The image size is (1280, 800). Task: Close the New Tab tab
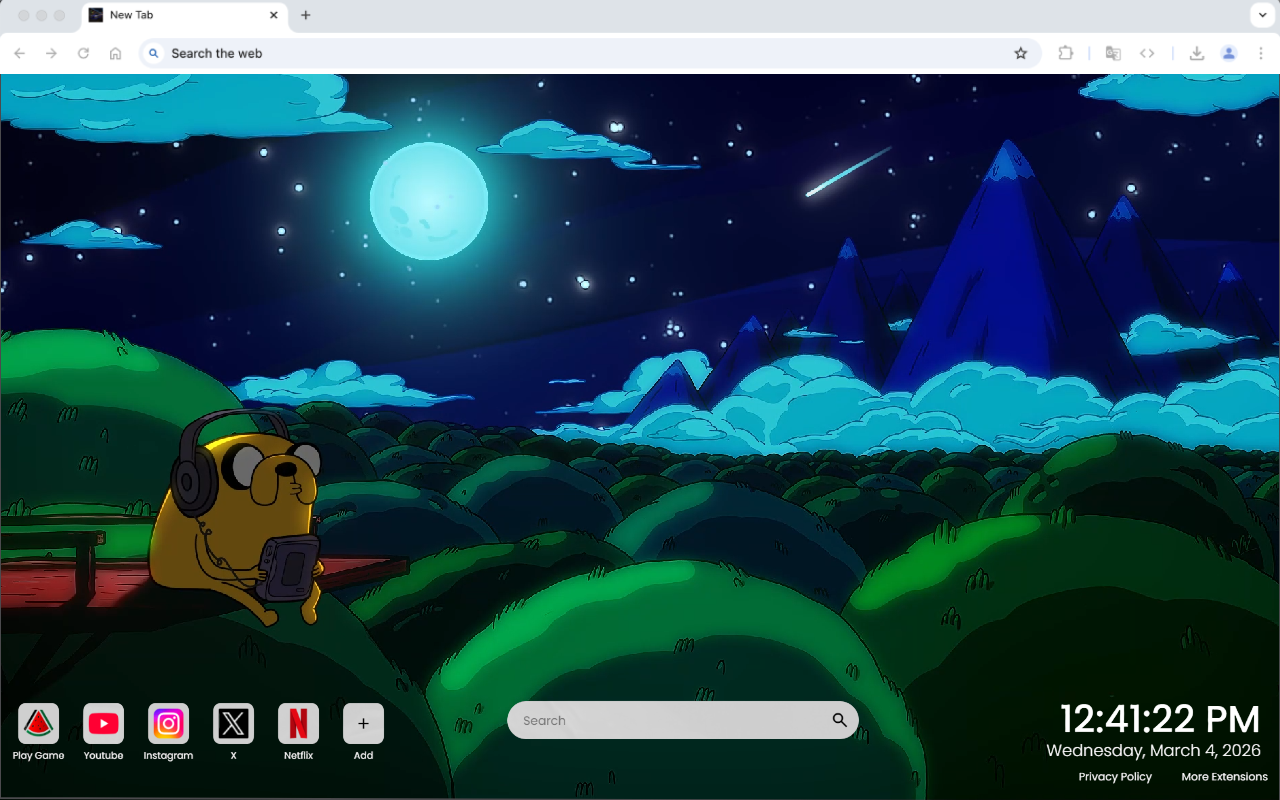click(274, 15)
